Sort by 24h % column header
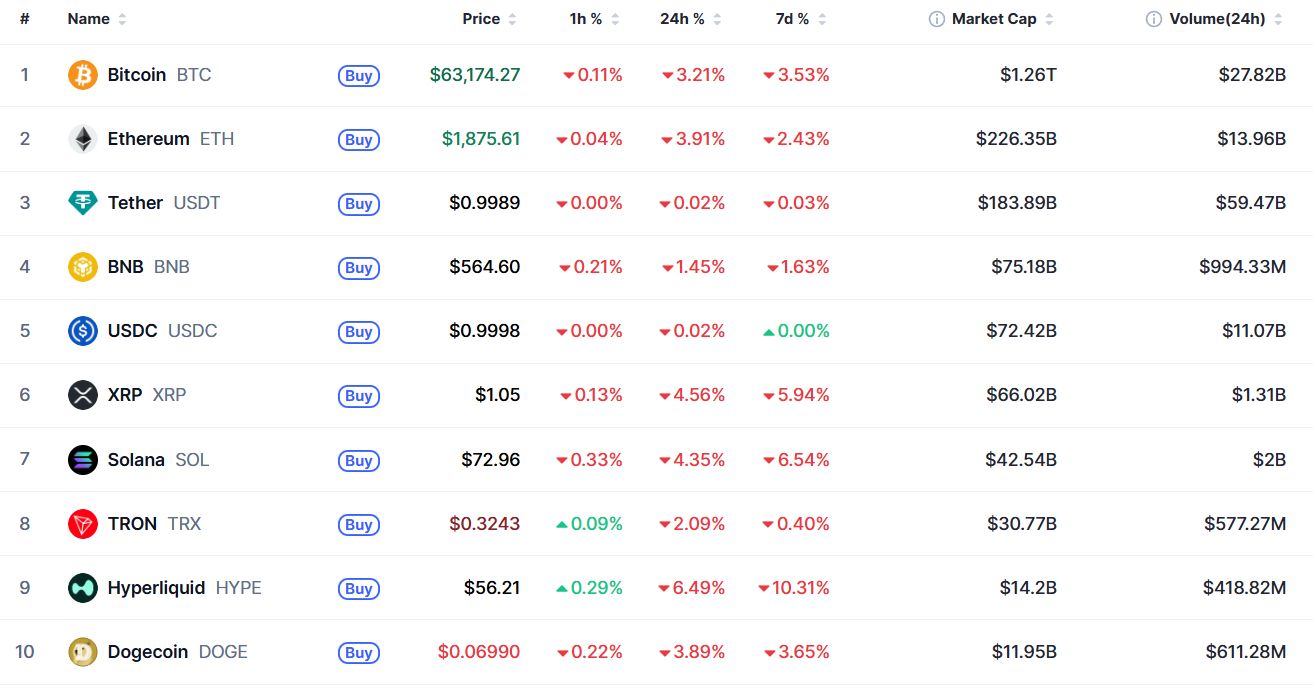The height and width of the screenshot is (689, 1313). point(690,19)
